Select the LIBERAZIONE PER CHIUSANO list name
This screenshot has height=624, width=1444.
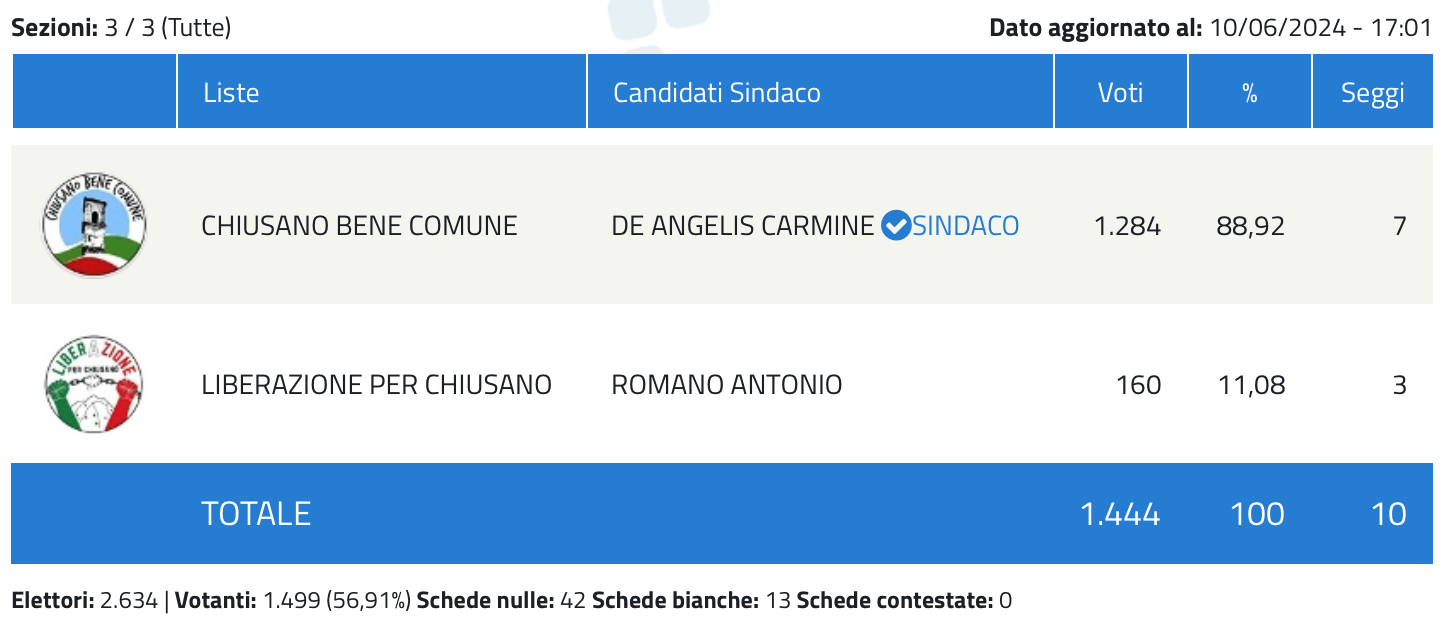[x=376, y=385]
